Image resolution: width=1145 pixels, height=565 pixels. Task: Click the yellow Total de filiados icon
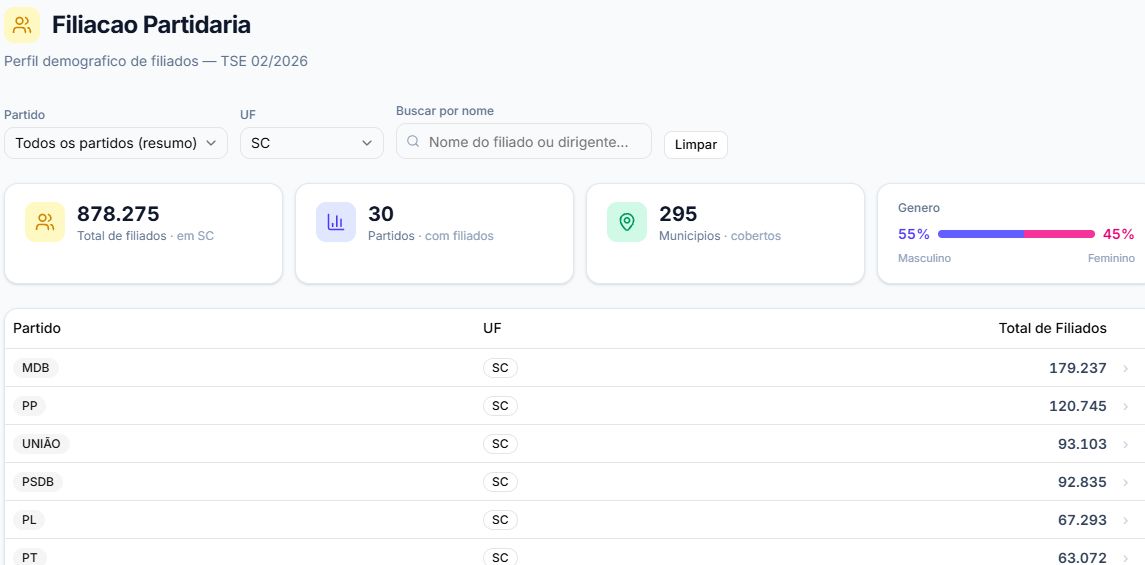45,222
